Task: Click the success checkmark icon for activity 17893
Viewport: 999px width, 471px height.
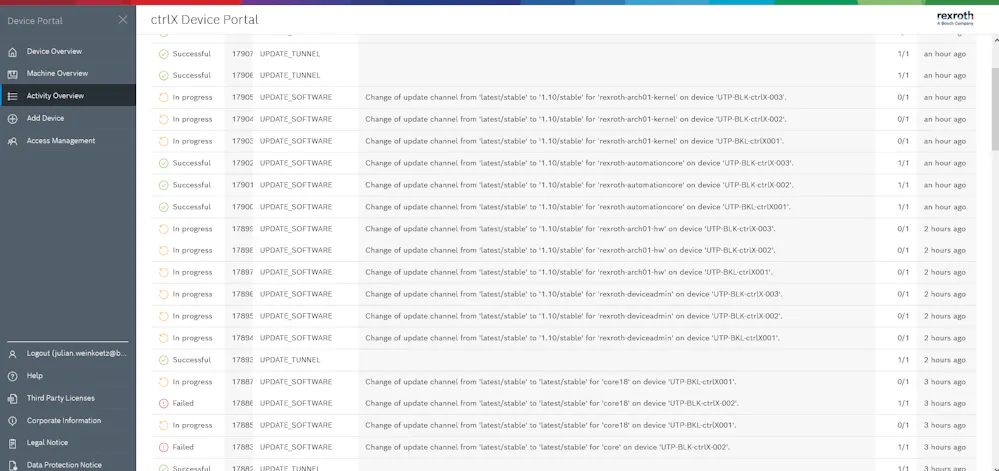Action: coord(164,360)
